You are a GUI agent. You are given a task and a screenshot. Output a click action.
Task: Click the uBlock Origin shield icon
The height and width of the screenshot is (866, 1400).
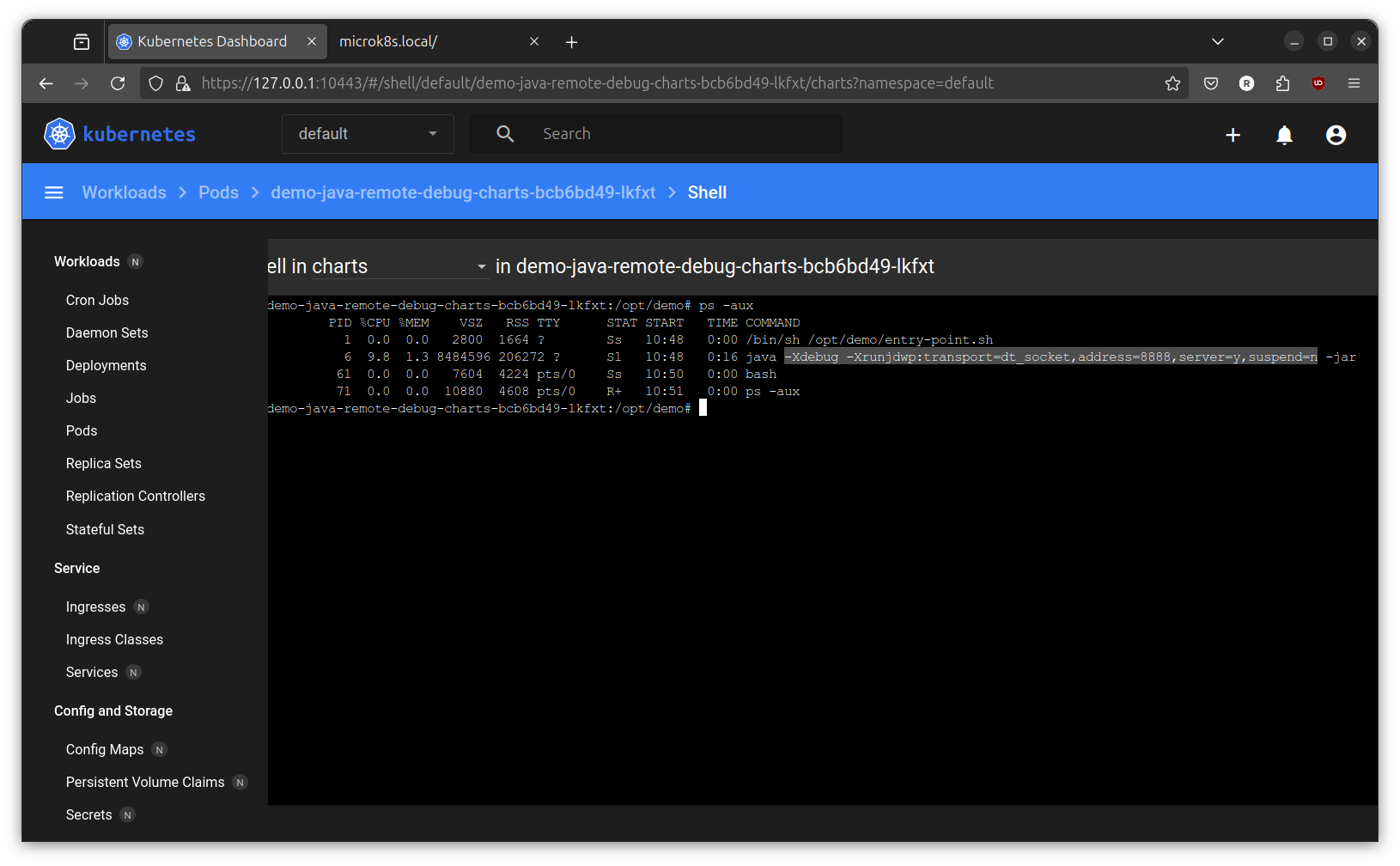(1318, 83)
